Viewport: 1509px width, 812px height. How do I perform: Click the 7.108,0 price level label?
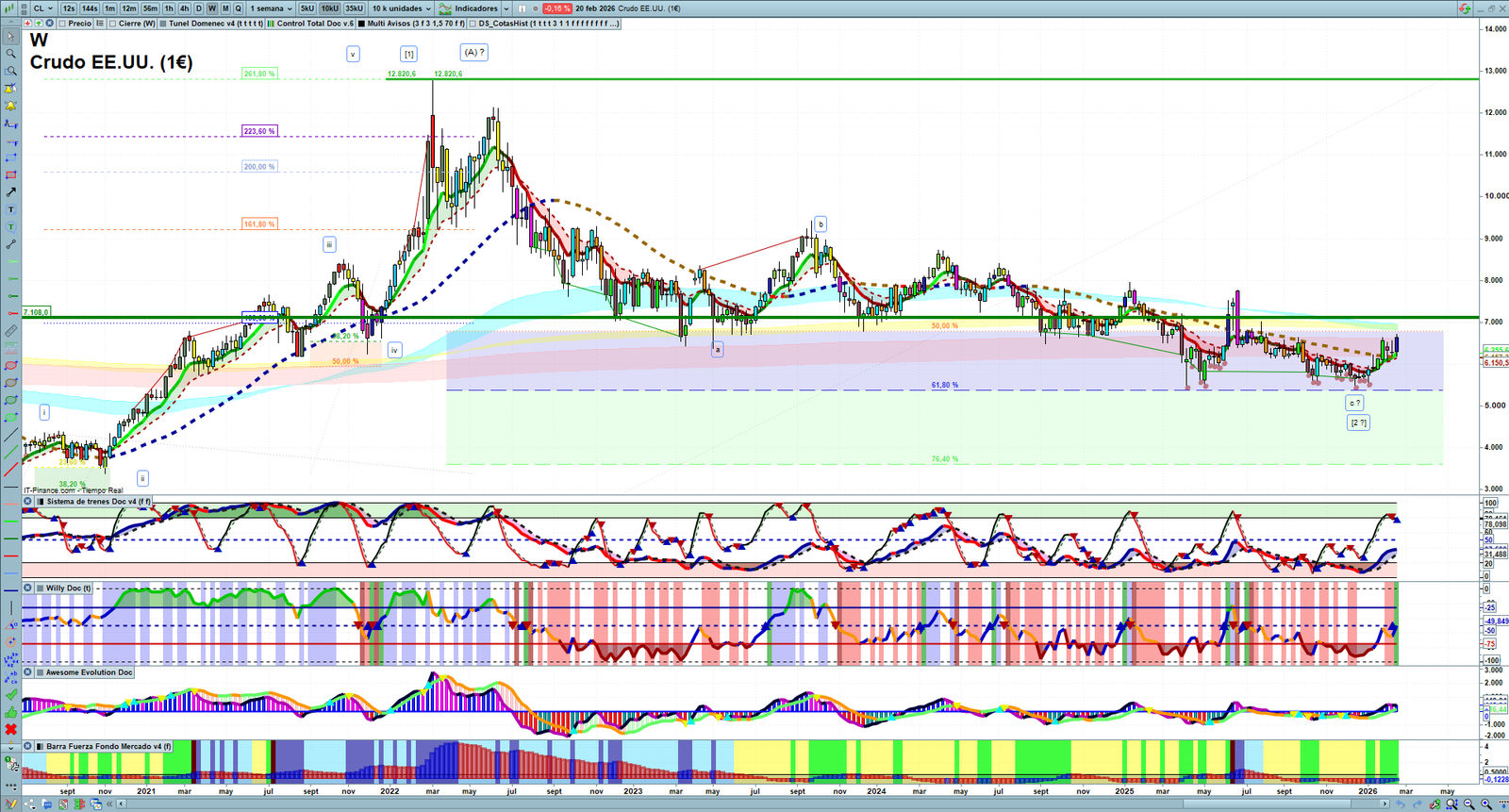point(36,312)
